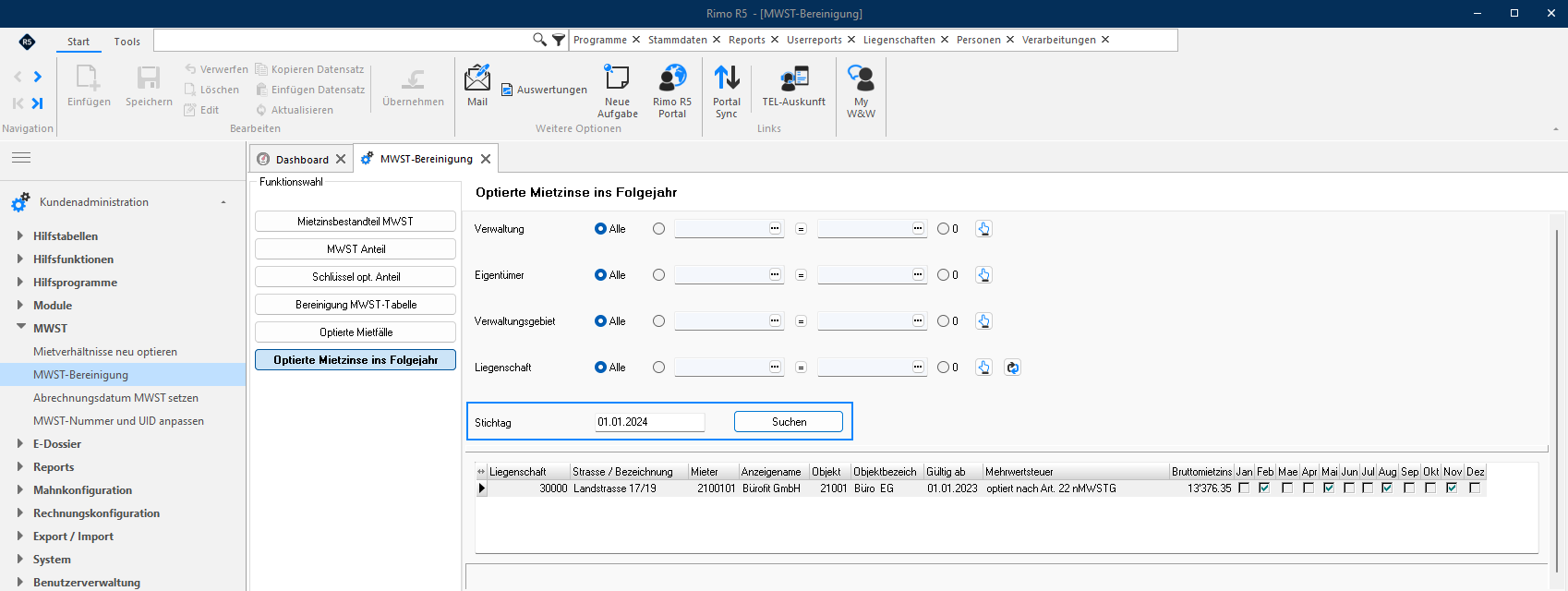Toggle the Dez checkbox in the result row

1474,488
